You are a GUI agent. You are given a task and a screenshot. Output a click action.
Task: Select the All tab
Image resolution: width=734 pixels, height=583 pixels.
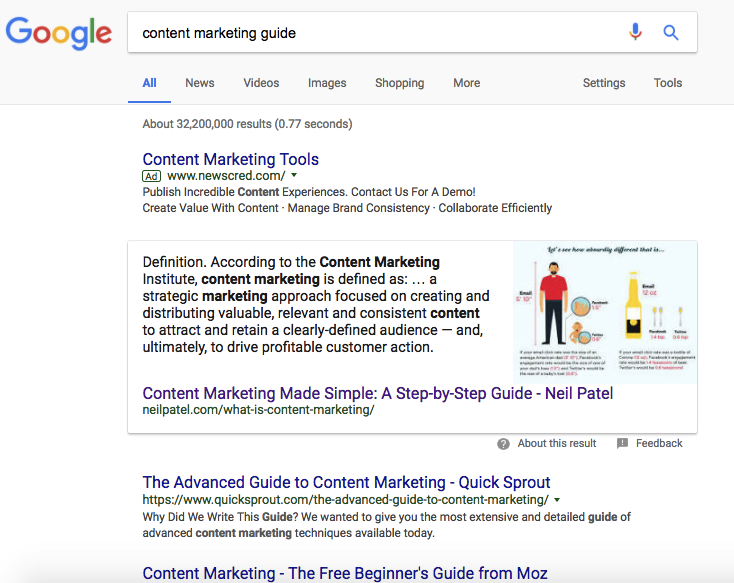(x=149, y=83)
